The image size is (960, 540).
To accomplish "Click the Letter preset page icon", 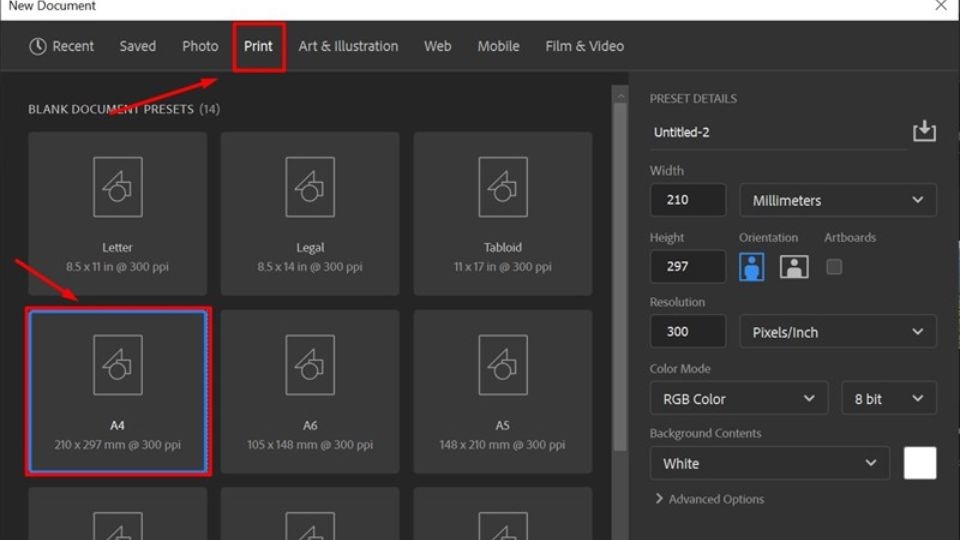I will click(118, 187).
